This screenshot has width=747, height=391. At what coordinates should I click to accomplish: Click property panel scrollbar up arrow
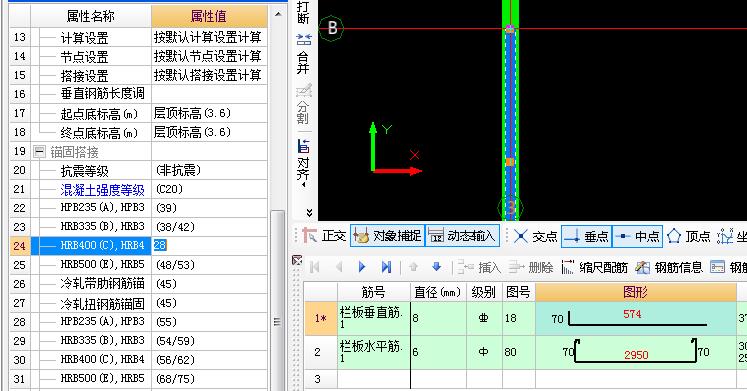coord(278,14)
